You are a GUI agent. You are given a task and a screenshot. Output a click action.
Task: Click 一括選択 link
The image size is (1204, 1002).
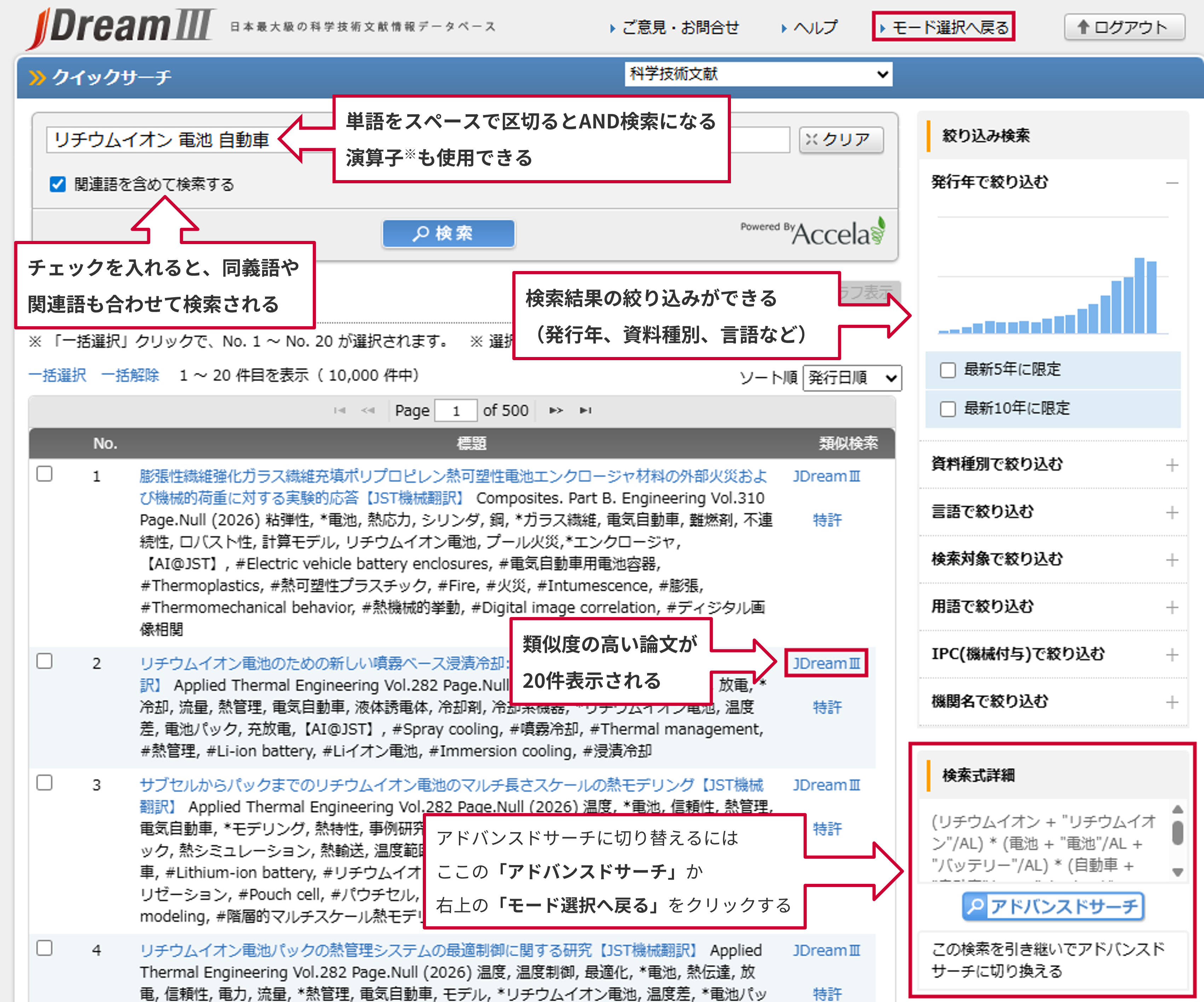(x=57, y=375)
